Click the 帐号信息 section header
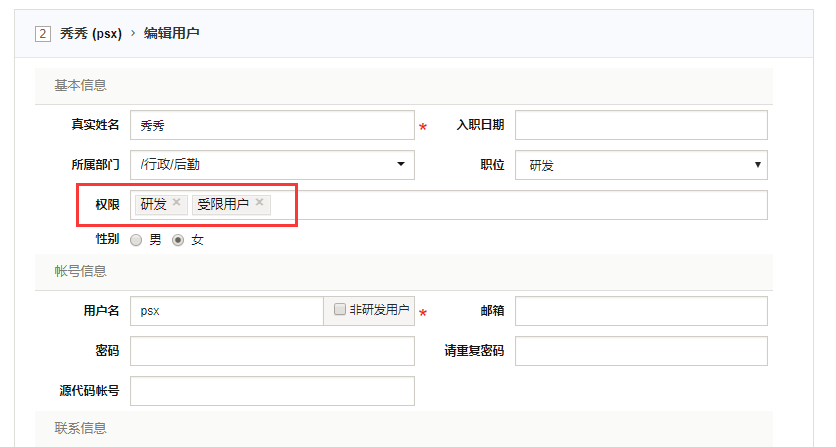 (x=81, y=271)
